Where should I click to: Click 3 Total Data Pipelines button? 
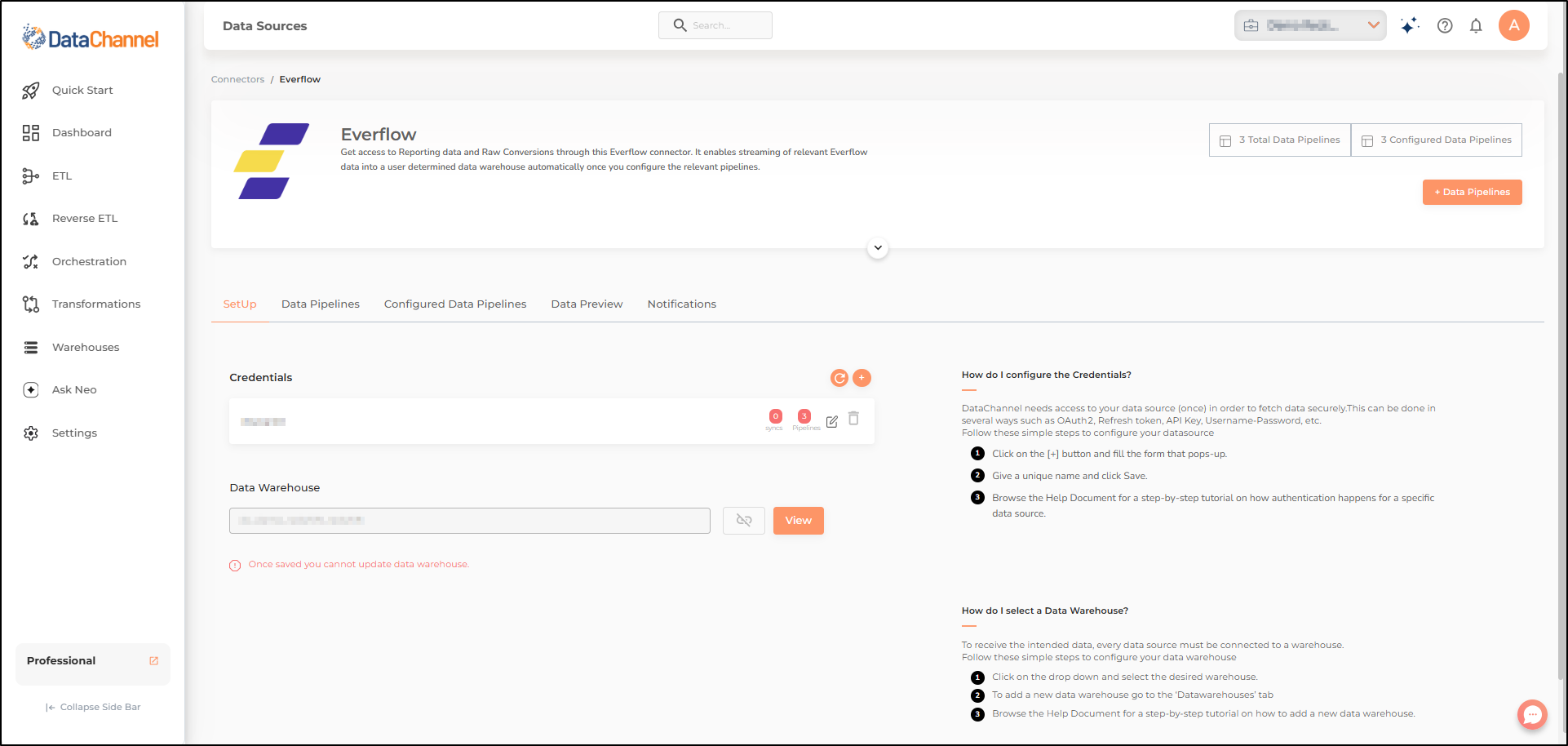click(x=1280, y=140)
